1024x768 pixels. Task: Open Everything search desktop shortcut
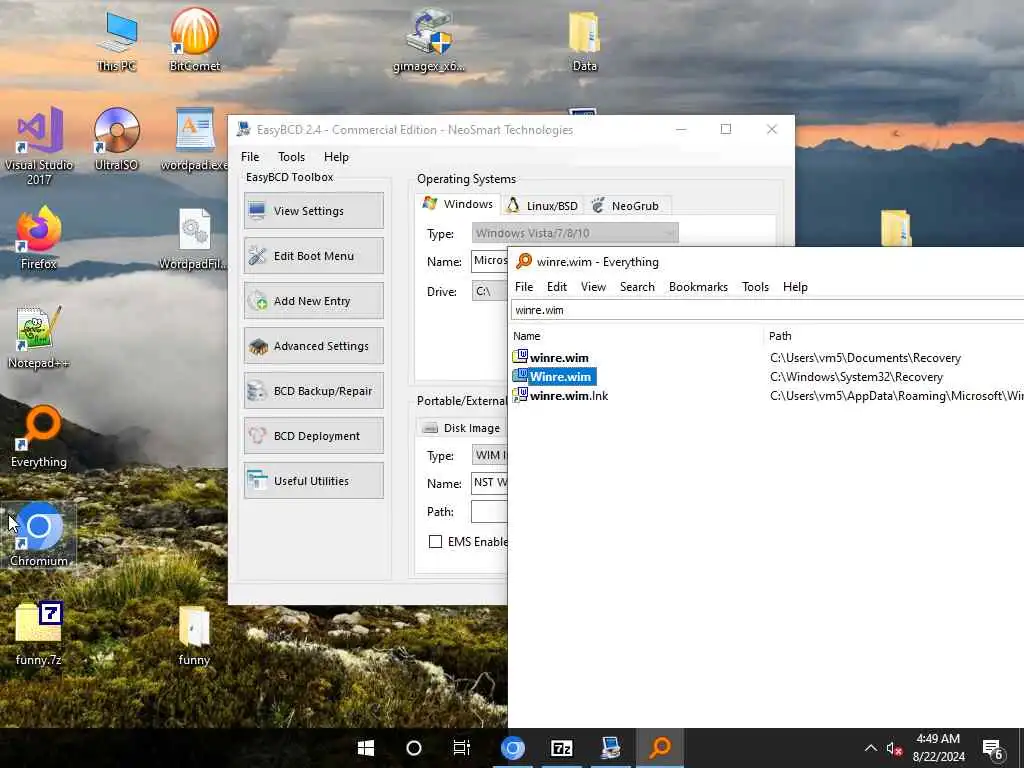[39, 436]
